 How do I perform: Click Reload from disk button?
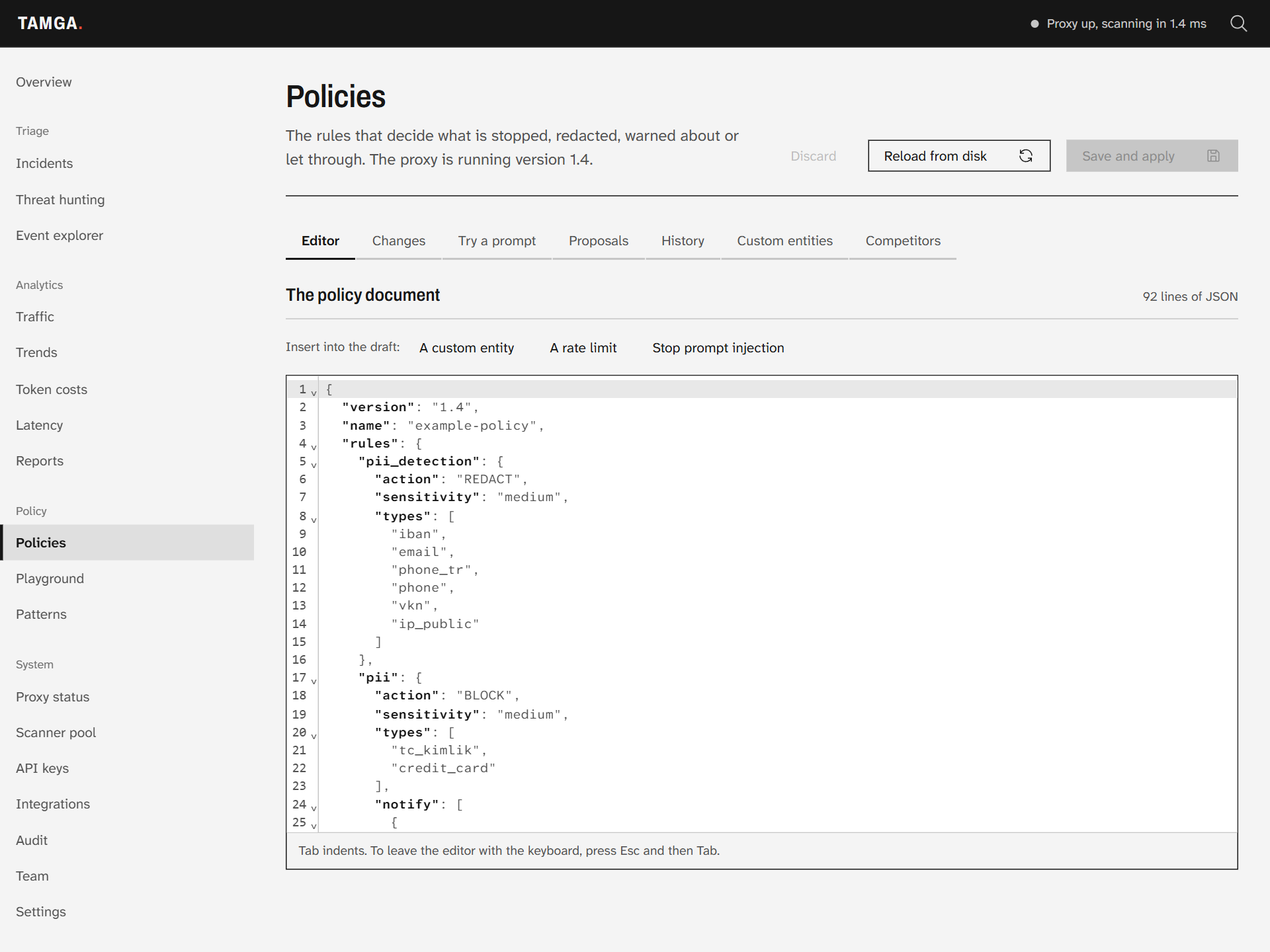click(959, 156)
